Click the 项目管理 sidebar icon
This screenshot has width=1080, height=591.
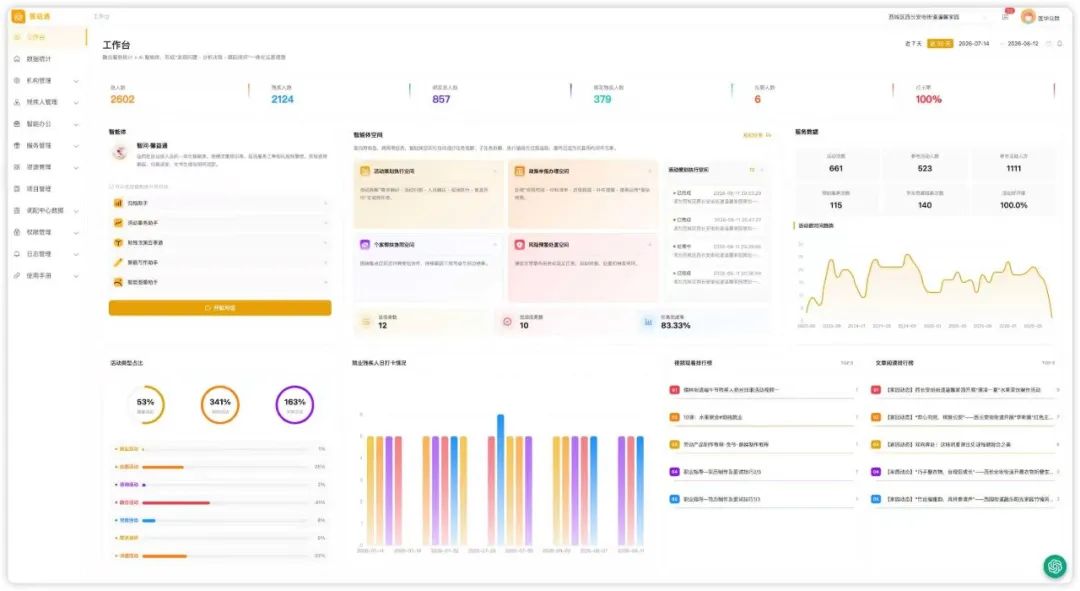coord(17,189)
